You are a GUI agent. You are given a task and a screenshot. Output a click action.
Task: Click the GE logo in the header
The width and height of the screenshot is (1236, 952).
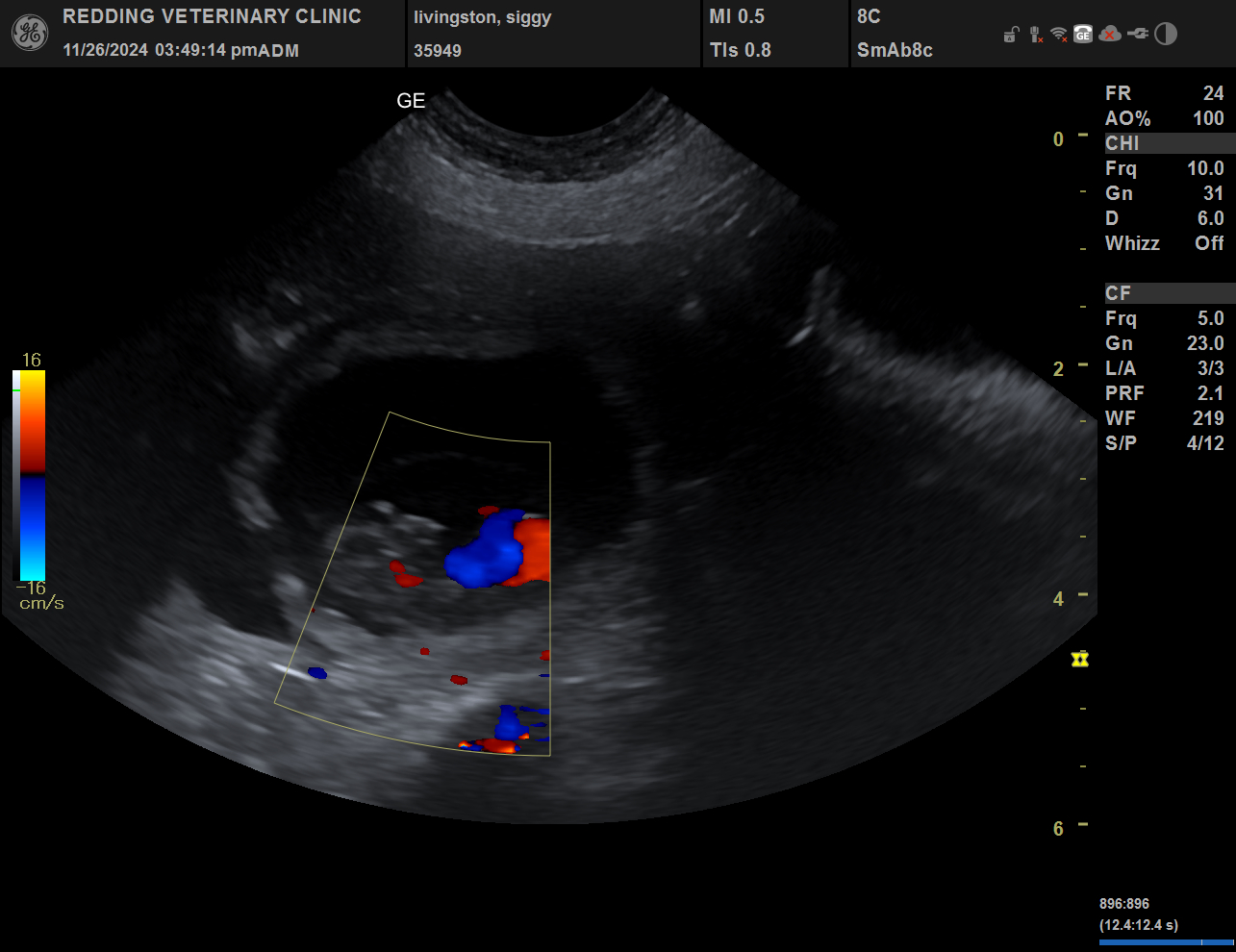click(x=30, y=34)
